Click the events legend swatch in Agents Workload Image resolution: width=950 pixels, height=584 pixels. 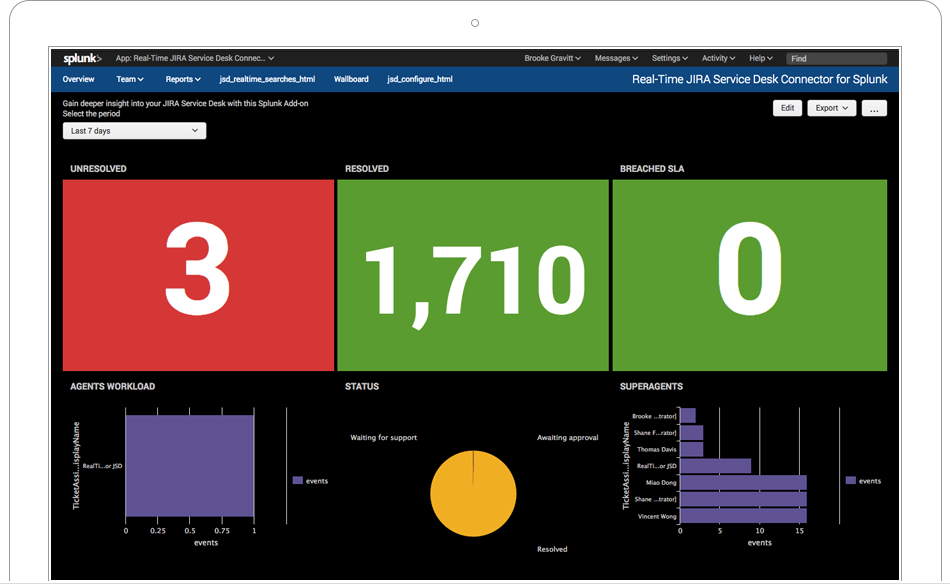297,480
